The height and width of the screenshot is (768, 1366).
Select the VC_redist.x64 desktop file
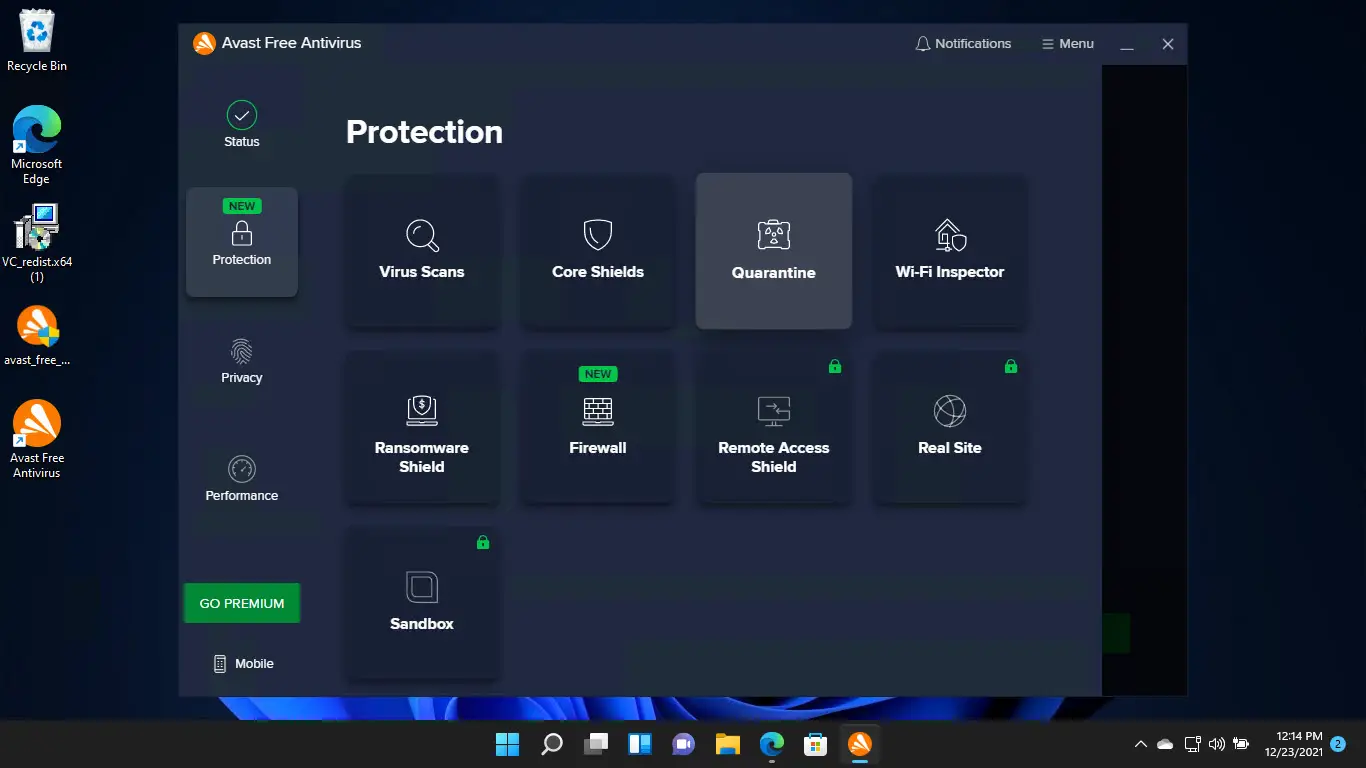click(37, 243)
